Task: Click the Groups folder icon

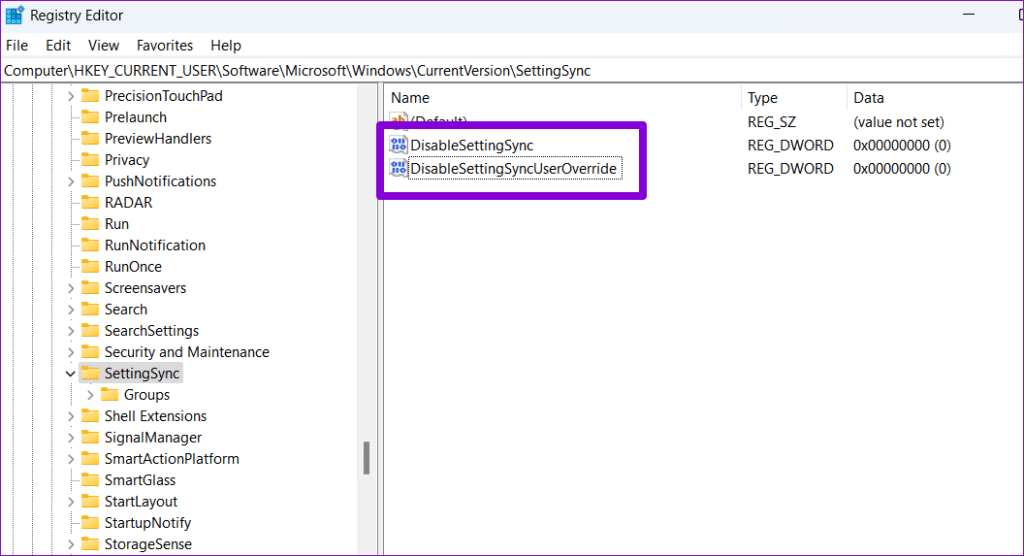Action: [x=110, y=395]
